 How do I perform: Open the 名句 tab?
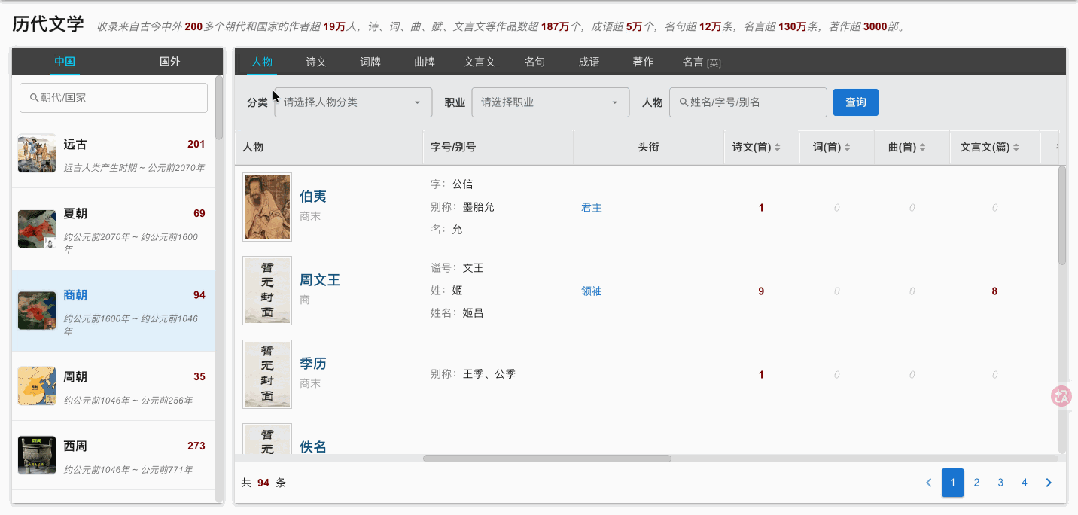(534, 61)
